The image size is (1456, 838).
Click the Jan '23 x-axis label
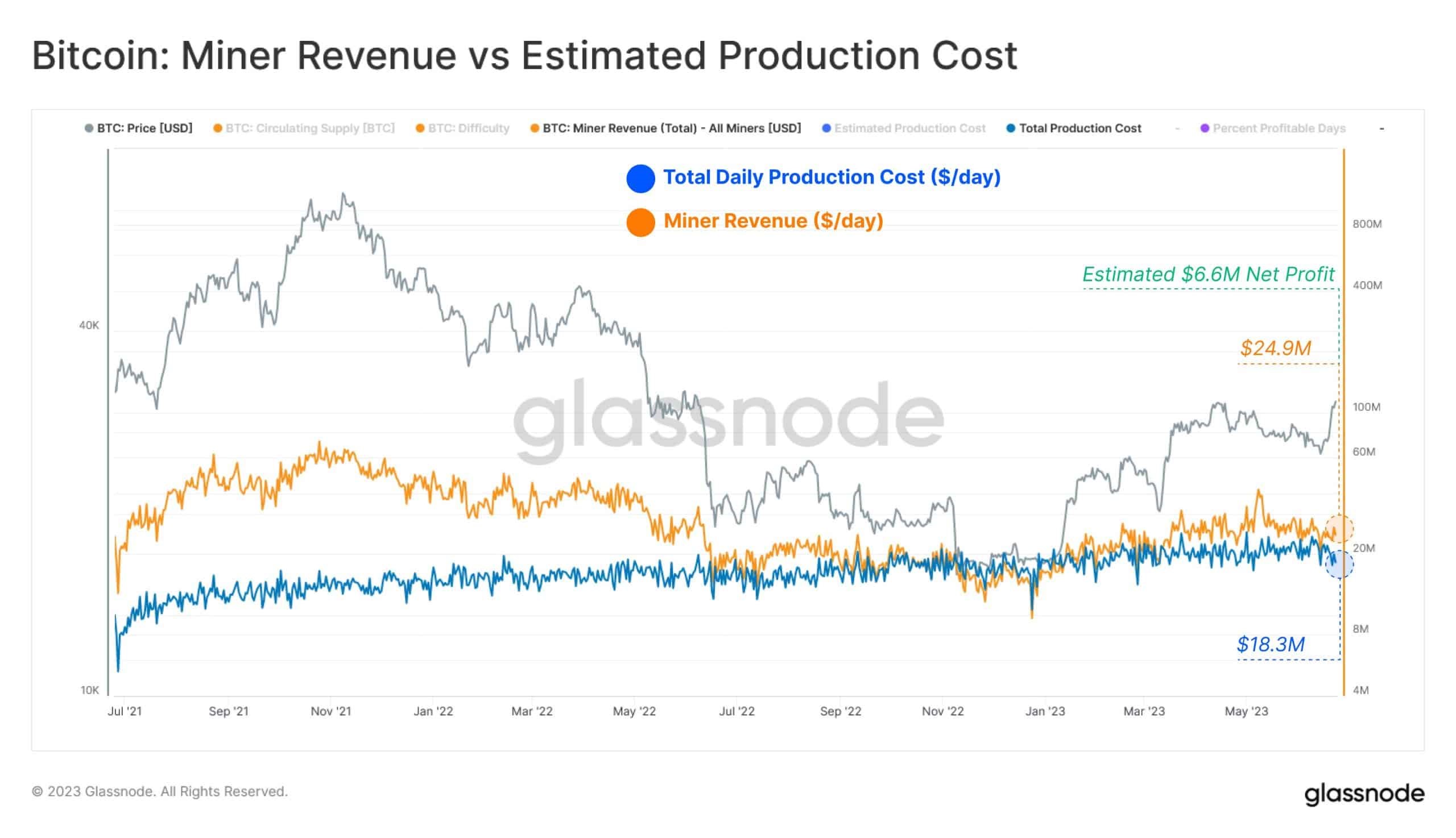click(1045, 711)
